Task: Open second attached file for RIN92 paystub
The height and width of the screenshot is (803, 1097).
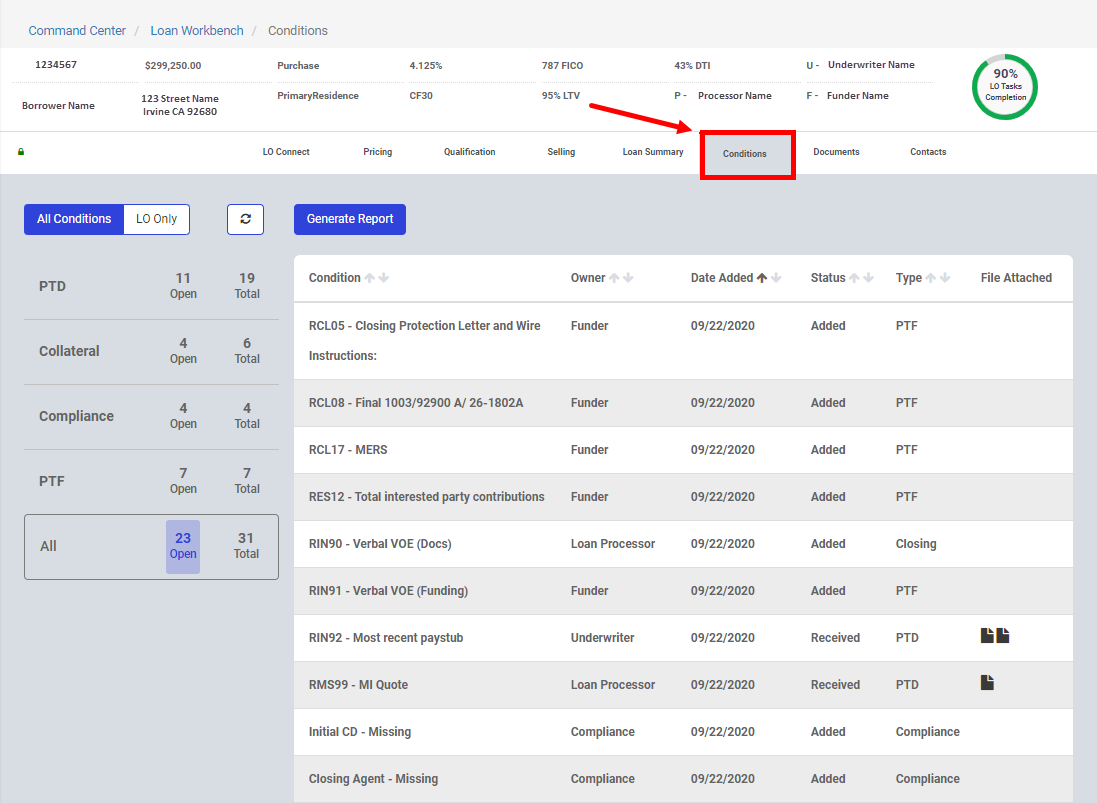Action: pos(1003,636)
